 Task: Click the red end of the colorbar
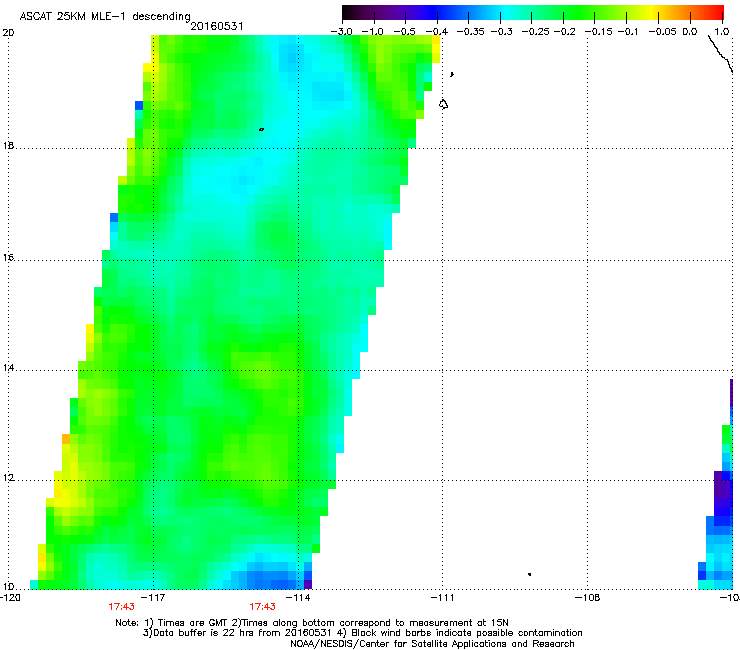715,12
